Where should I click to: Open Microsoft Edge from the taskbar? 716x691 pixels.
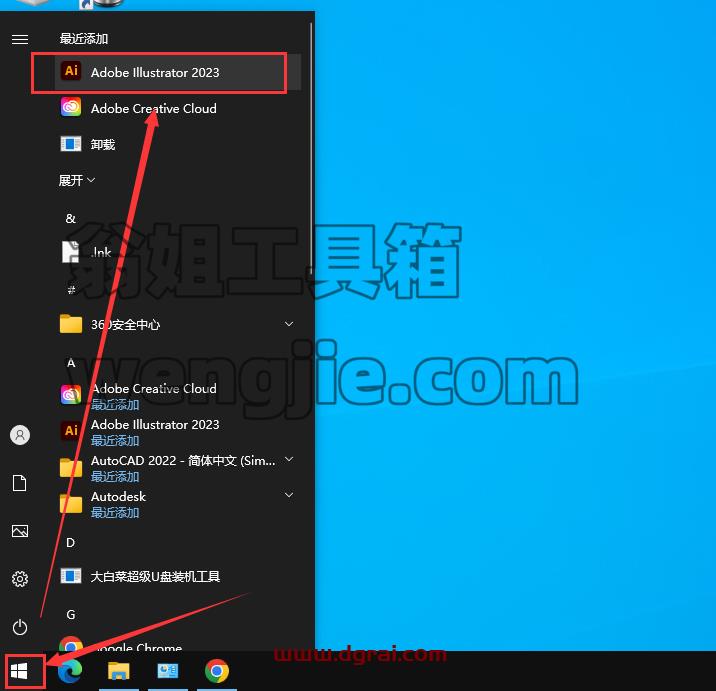(70, 671)
